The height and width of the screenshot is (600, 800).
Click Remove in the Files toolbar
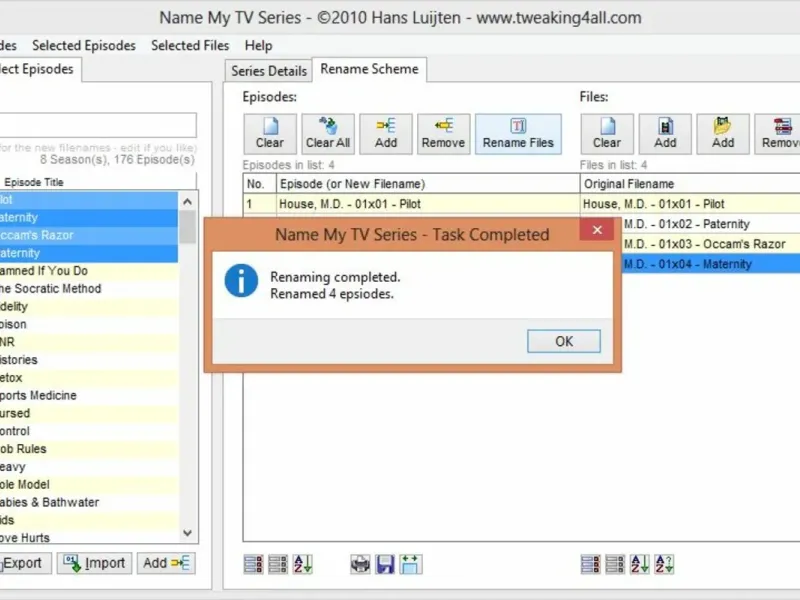[778, 134]
